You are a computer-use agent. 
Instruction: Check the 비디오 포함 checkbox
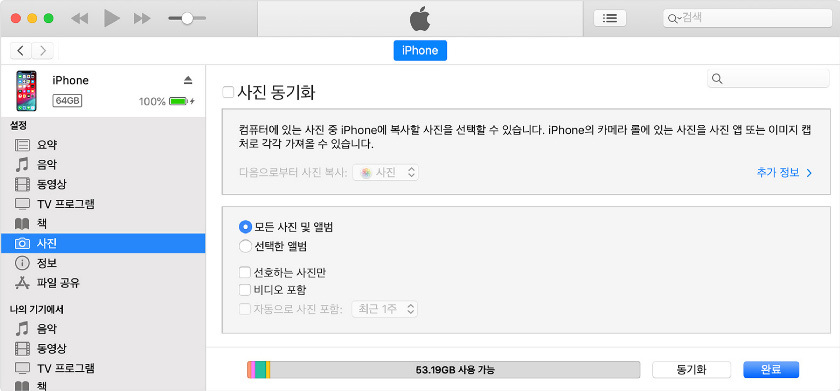pos(245,290)
